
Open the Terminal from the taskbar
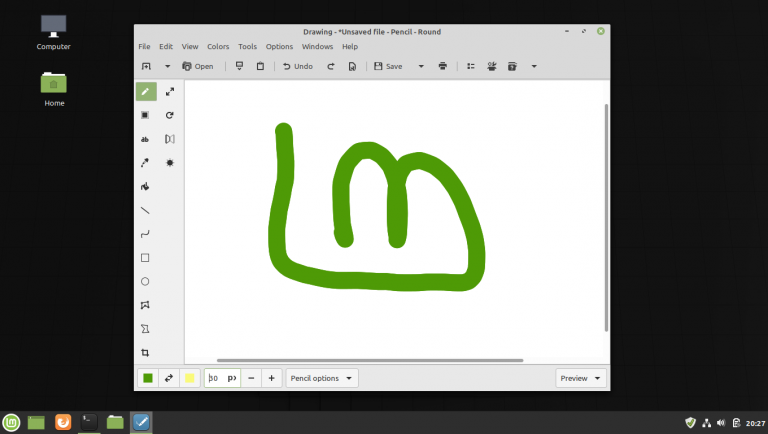[89, 422]
